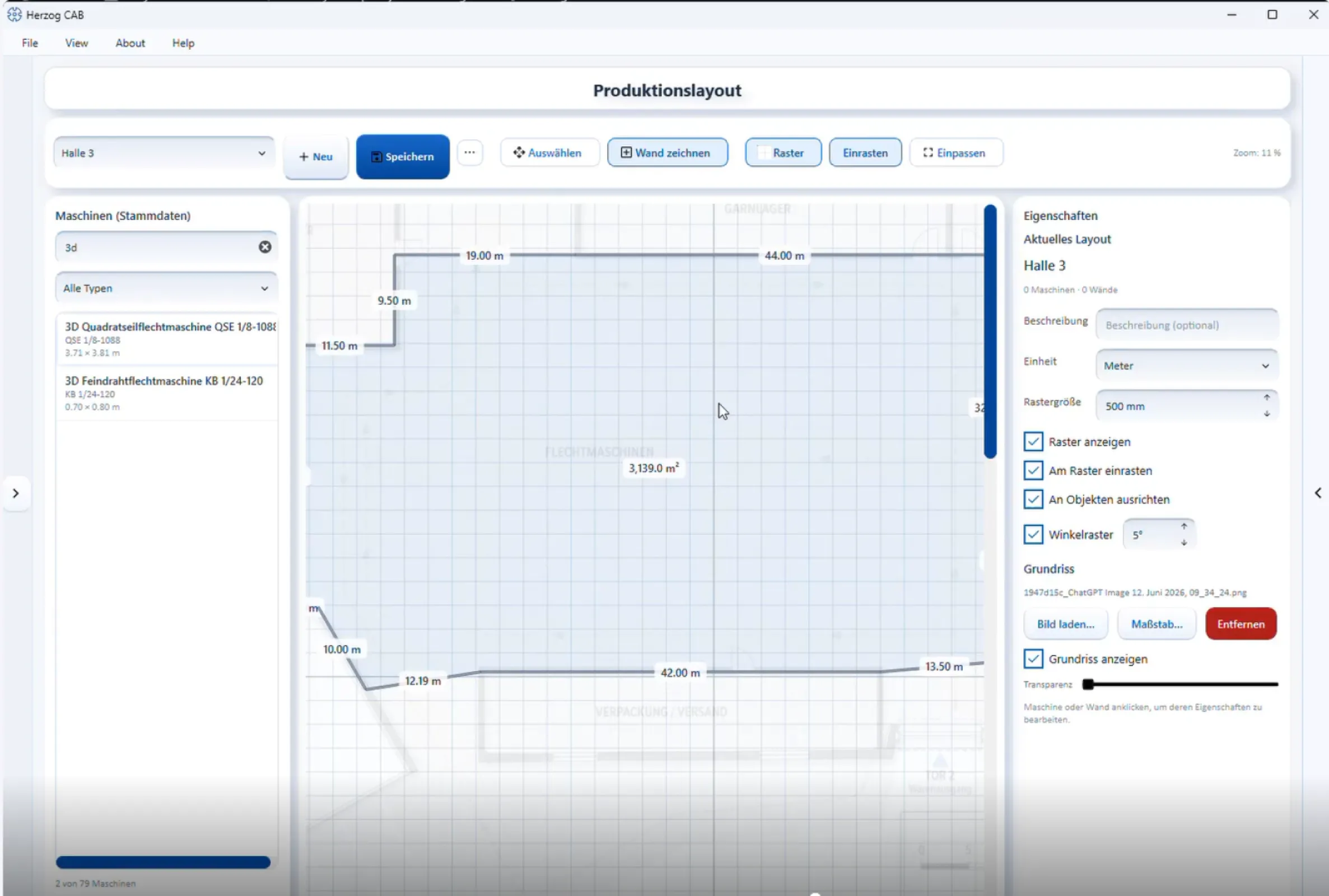Screen dimensions: 1329x896
Task: Open the File menu
Action: tap(30, 43)
